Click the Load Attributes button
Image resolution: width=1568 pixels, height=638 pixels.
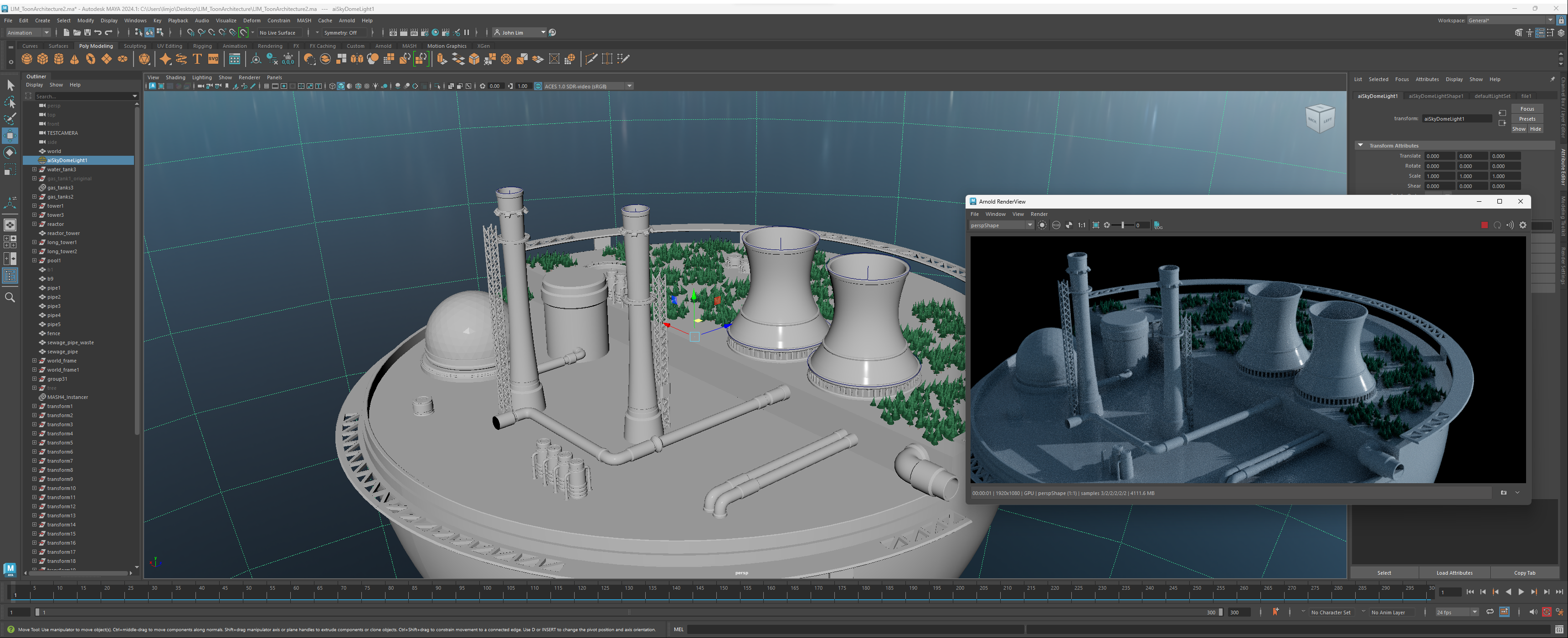click(x=1454, y=572)
